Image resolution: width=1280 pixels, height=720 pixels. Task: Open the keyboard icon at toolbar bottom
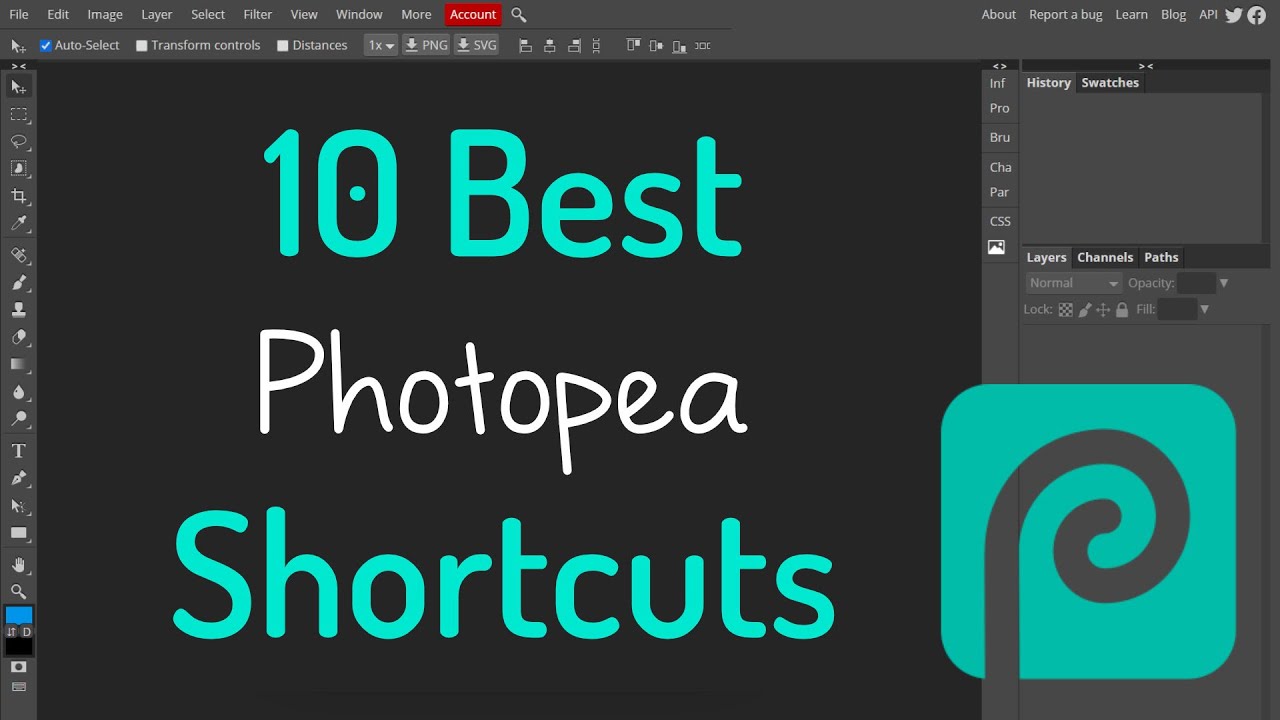click(x=18, y=687)
